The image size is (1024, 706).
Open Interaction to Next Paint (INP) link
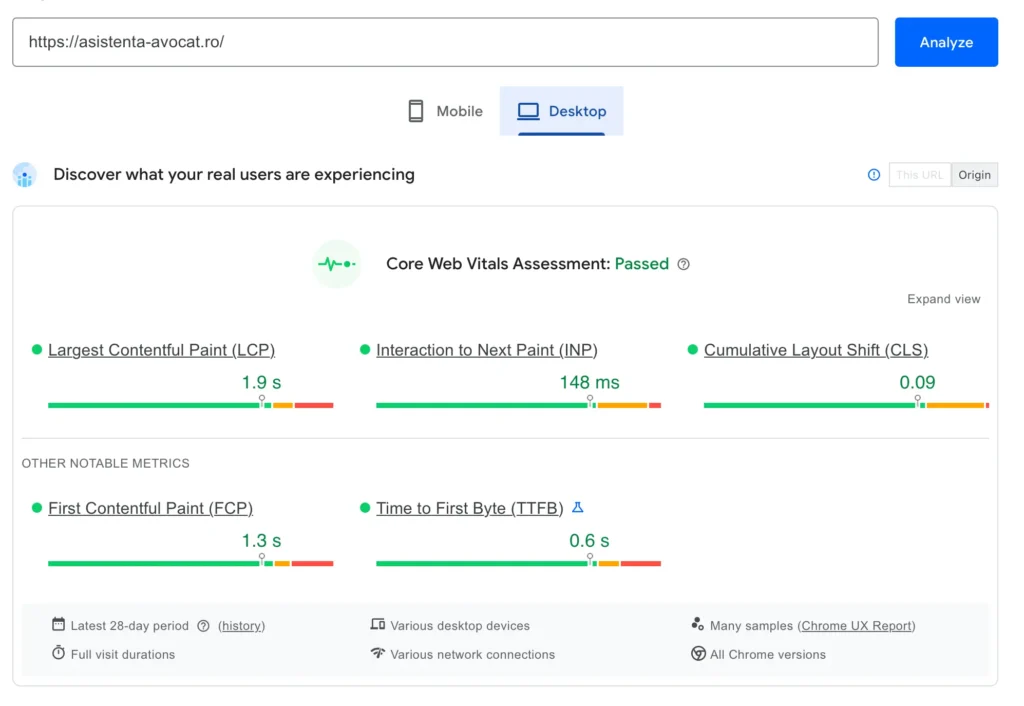[x=487, y=350]
